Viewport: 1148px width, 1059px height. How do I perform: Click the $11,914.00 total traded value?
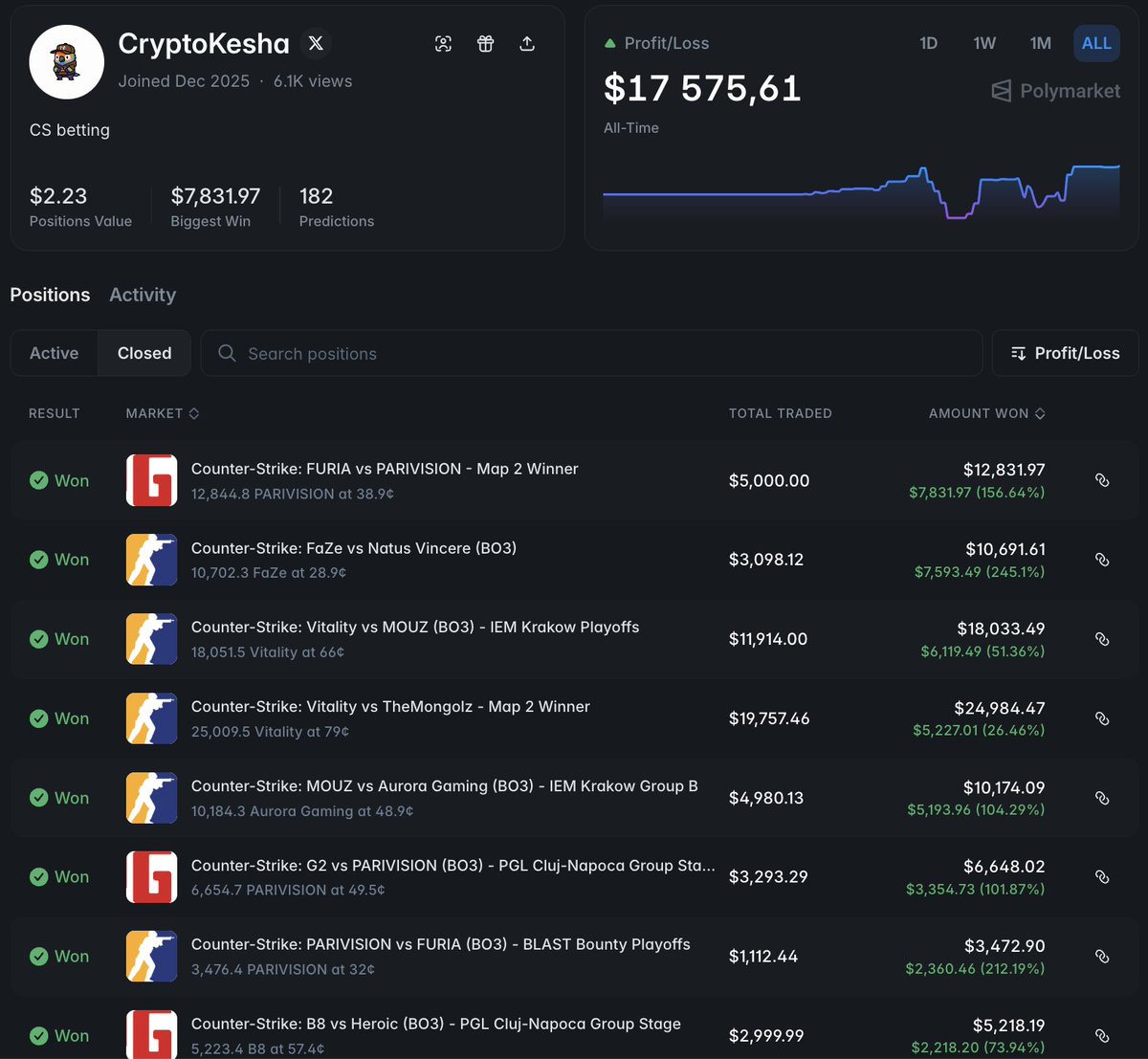tap(768, 639)
